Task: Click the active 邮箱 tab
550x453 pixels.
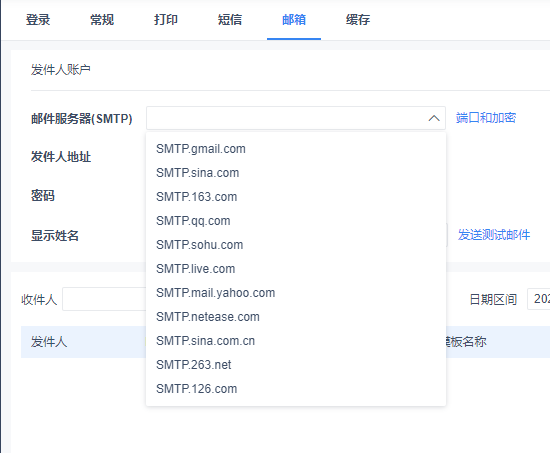Action: [x=294, y=20]
